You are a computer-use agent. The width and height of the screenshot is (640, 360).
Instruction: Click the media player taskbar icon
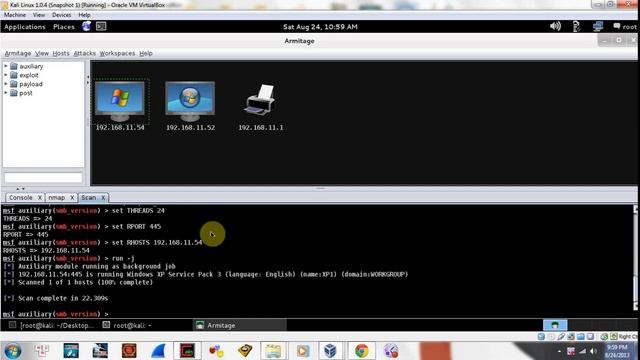302,351
